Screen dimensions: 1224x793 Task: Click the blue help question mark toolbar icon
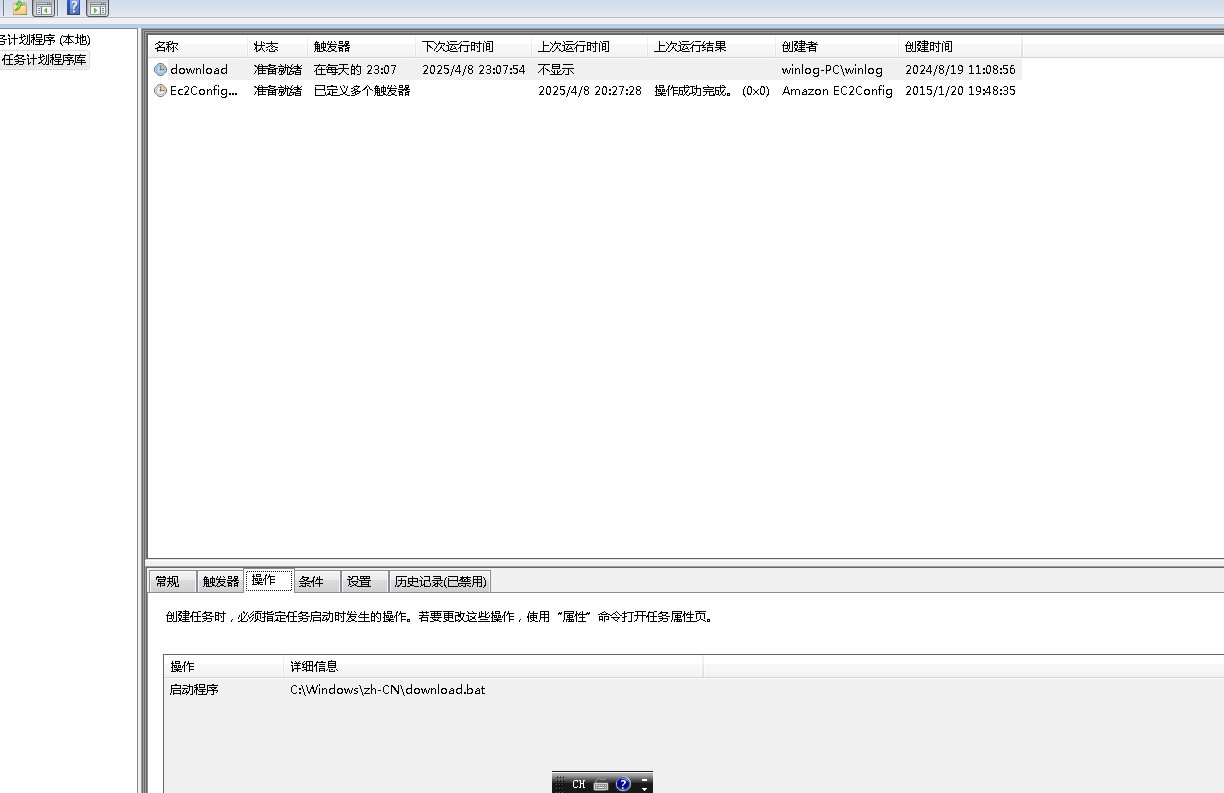73,8
